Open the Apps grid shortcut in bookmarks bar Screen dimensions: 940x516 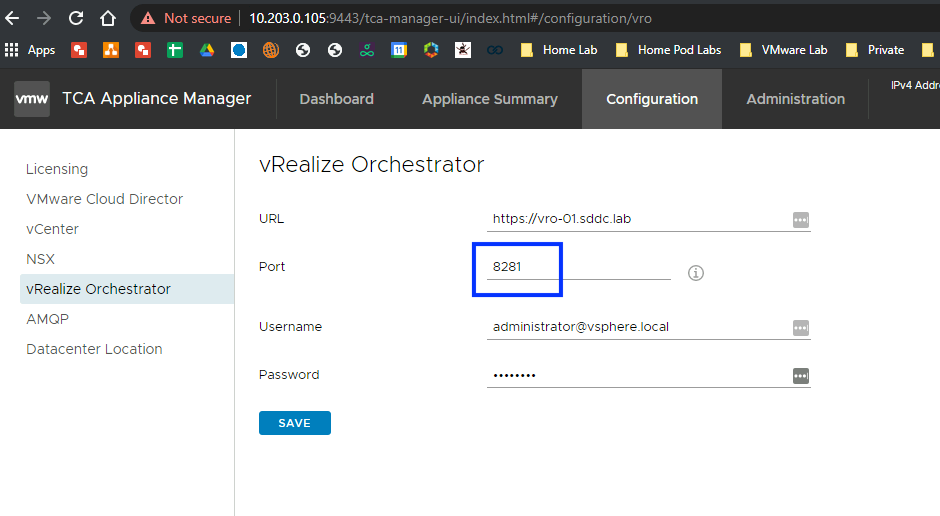coord(30,50)
